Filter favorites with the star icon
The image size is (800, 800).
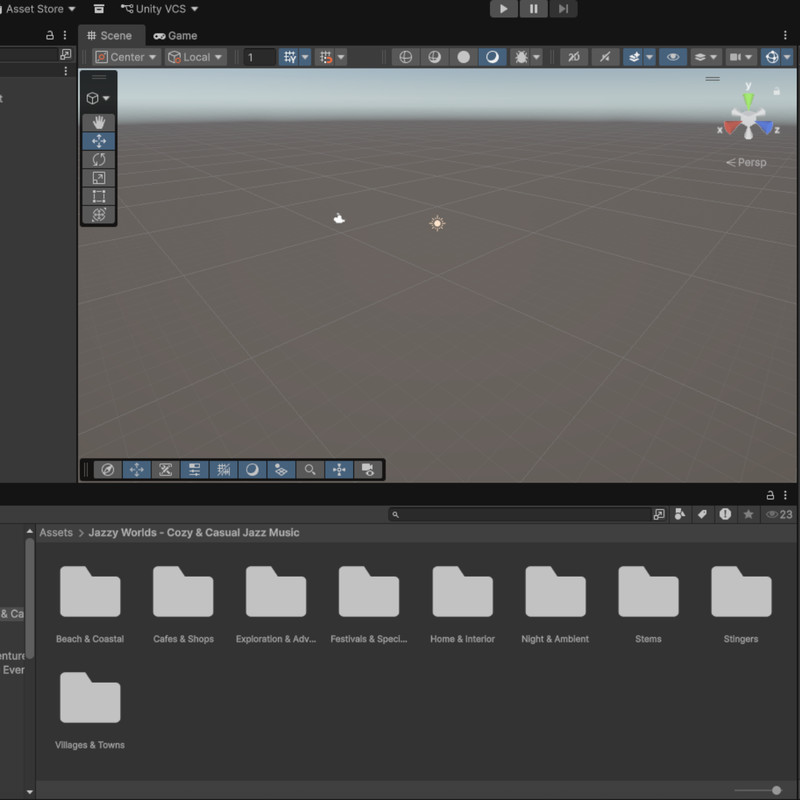[748, 514]
